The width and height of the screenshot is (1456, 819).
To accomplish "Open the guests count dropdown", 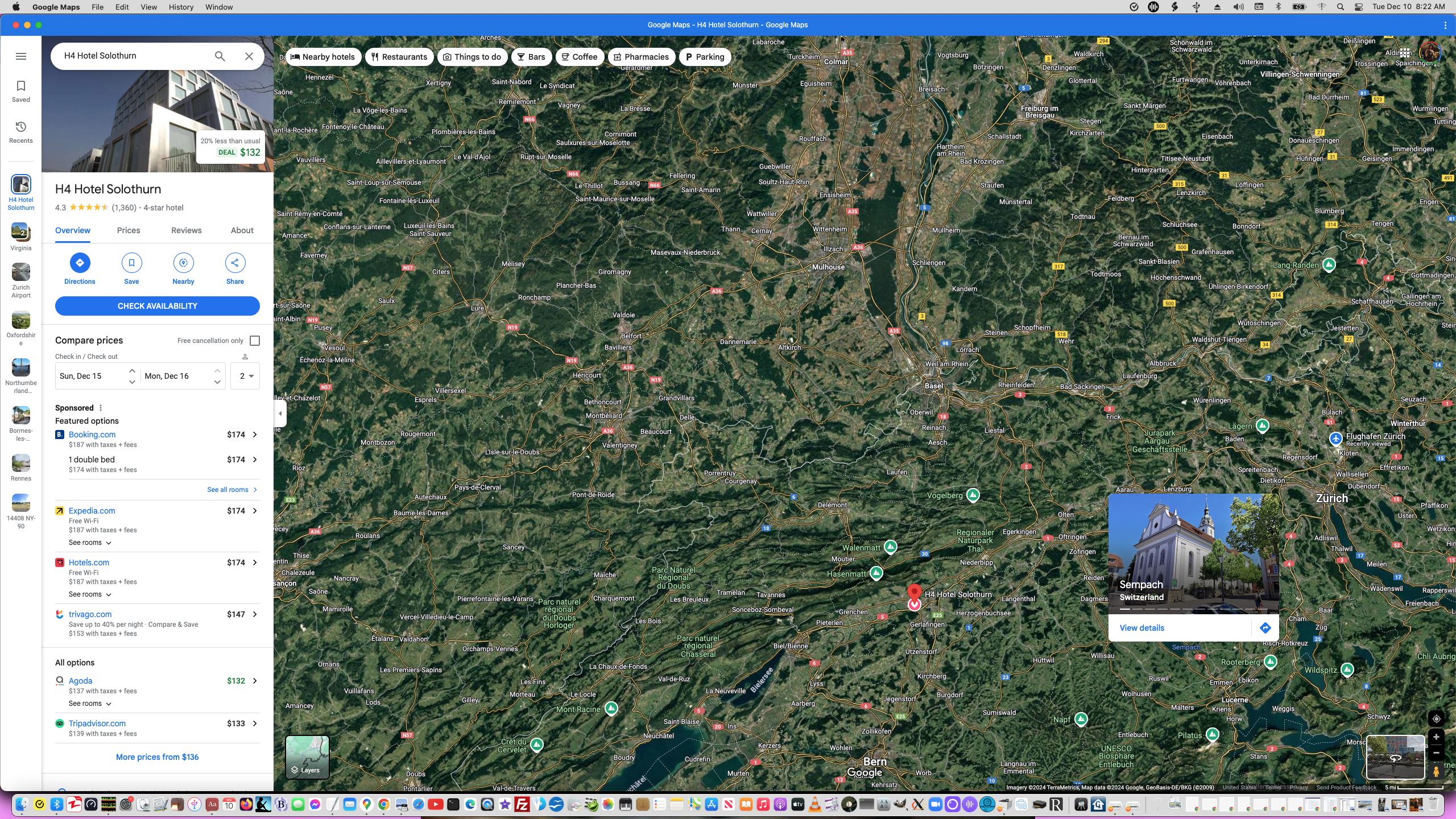I will click(246, 376).
